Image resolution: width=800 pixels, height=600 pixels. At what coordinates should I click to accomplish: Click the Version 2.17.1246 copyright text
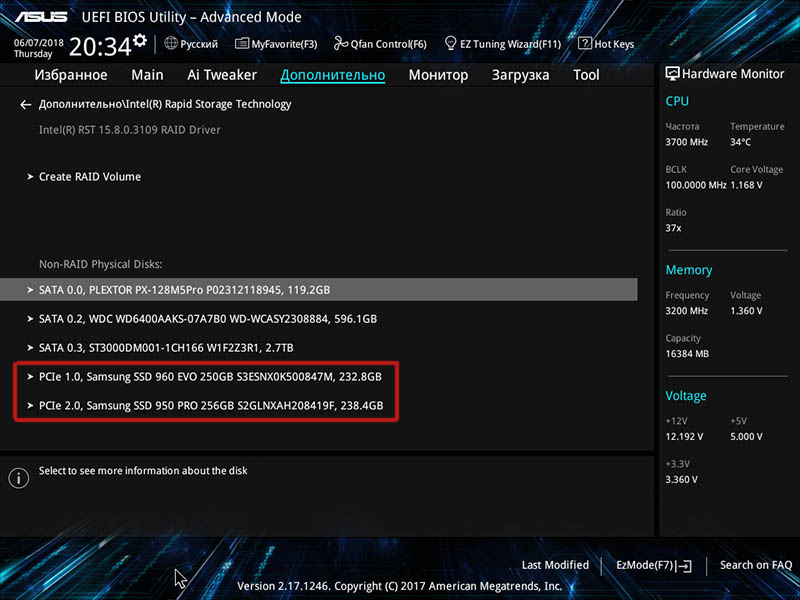tap(399, 586)
